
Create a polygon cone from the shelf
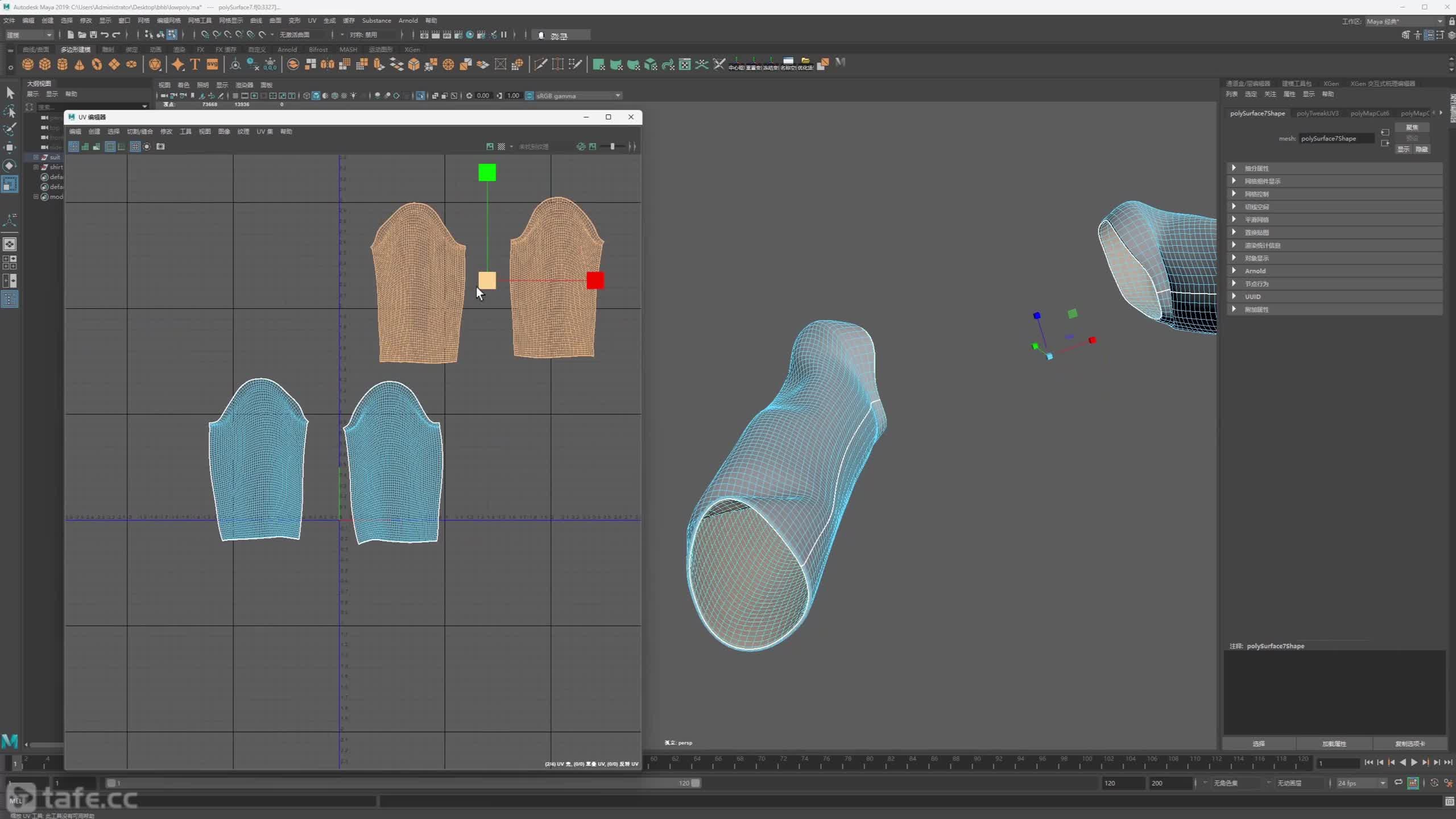tap(80, 64)
